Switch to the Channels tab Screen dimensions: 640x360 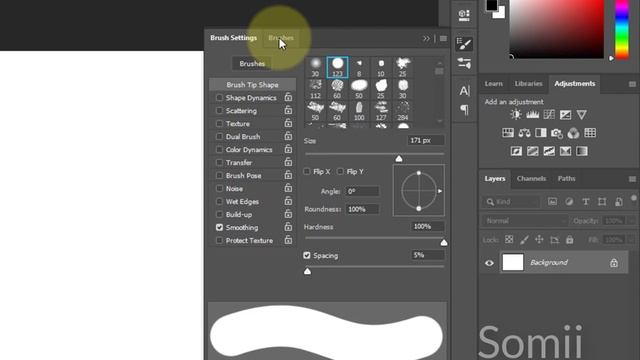pos(531,179)
